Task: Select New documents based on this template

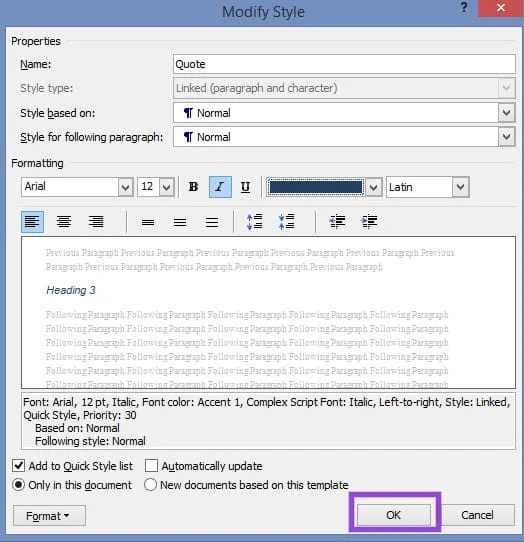Action: (151, 485)
